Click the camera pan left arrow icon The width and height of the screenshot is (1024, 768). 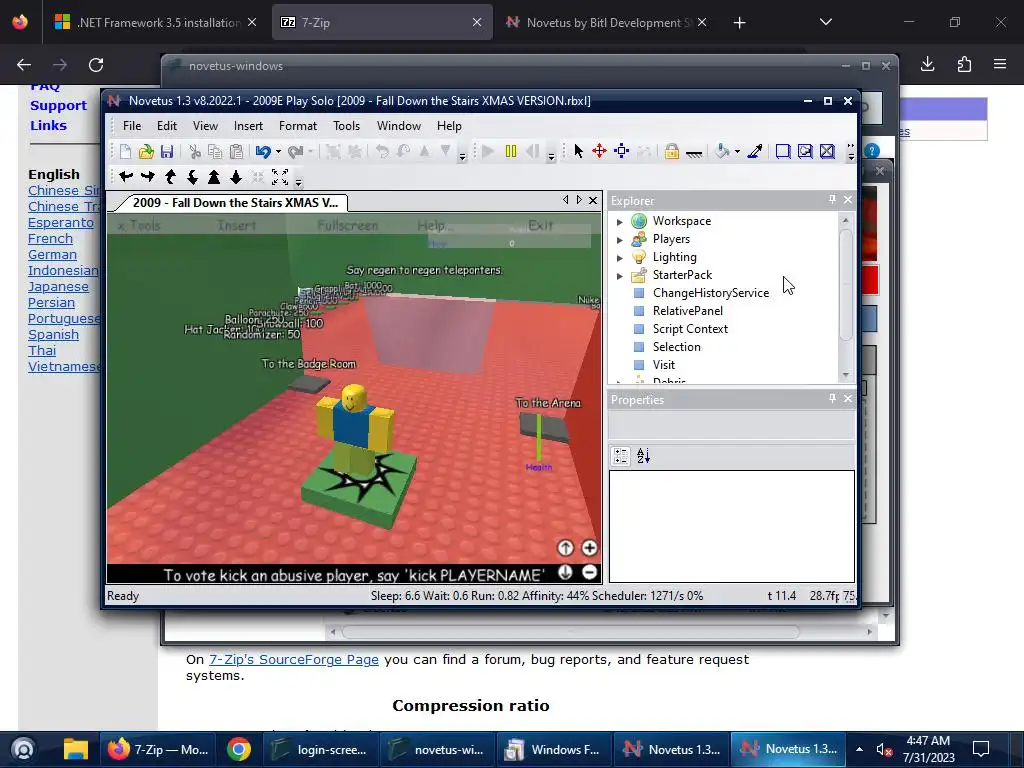click(126, 176)
